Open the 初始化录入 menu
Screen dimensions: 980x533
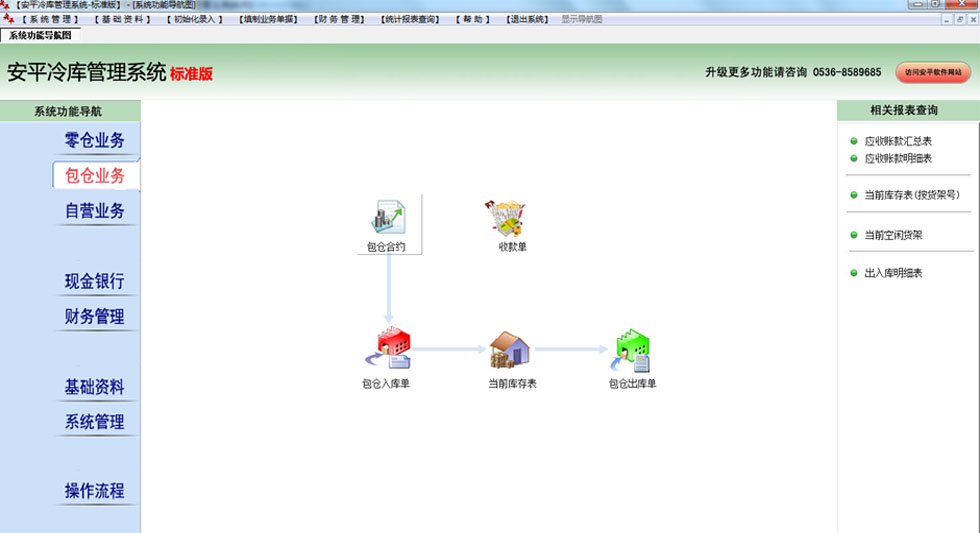pyautogui.click(x=194, y=19)
